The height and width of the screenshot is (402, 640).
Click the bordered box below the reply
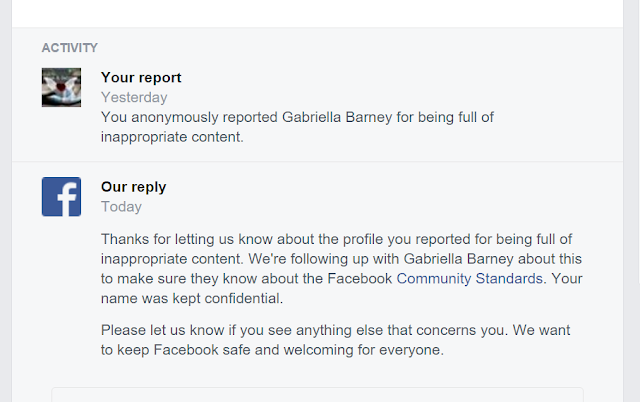[x=317, y=394]
